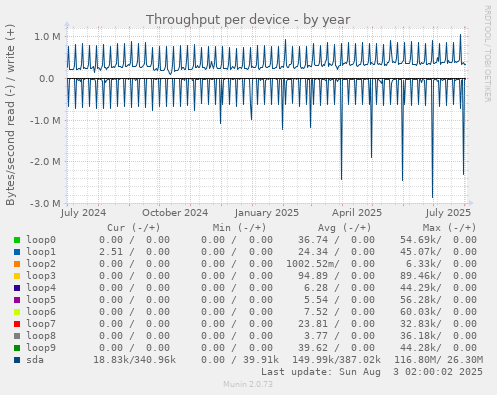Click the 0.0 y-axis label
Viewport: 497px width, 395px height.
[x=47, y=79]
